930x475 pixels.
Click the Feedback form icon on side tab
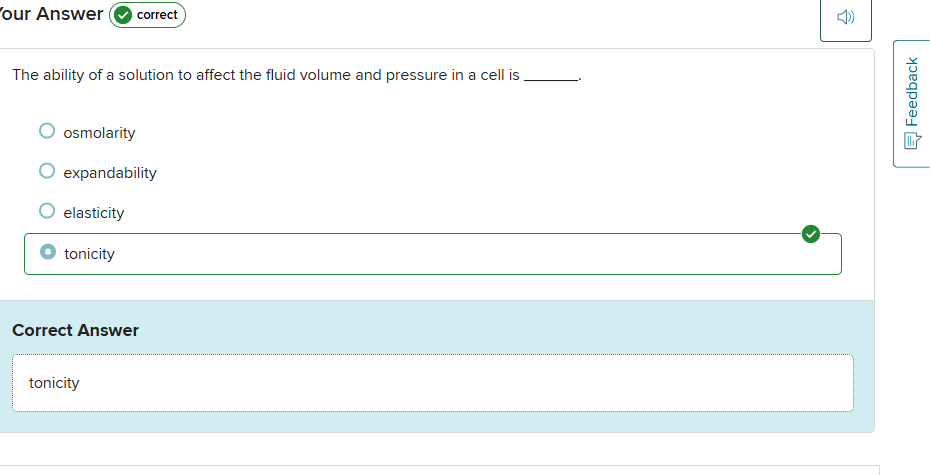point(911,141)
